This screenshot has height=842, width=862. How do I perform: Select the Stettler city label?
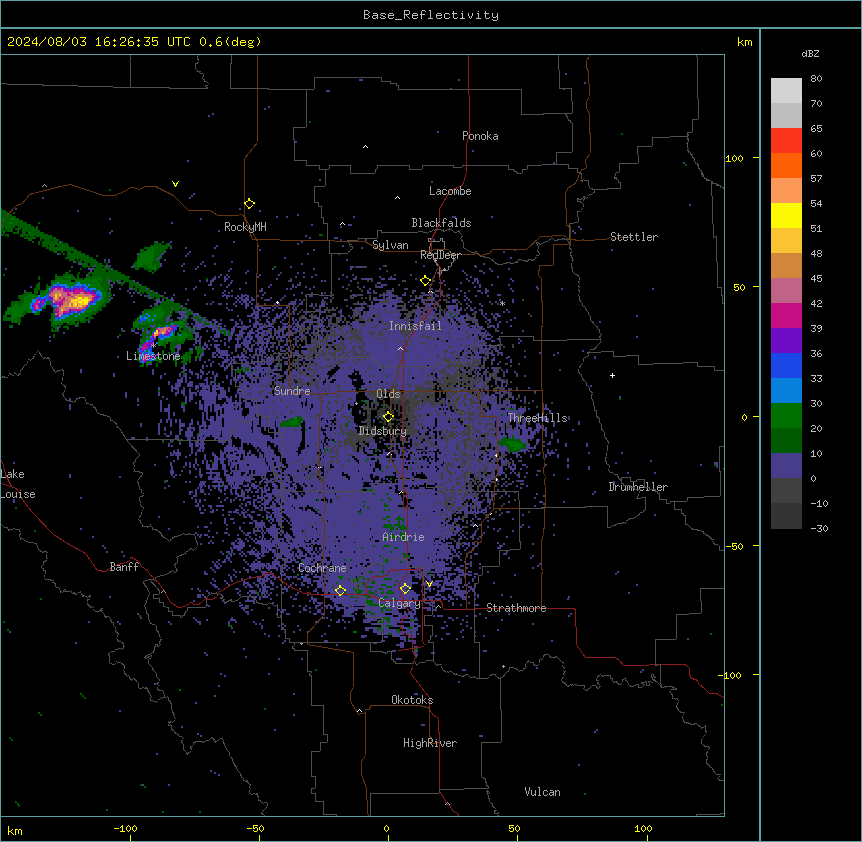(x=634, y=237)
